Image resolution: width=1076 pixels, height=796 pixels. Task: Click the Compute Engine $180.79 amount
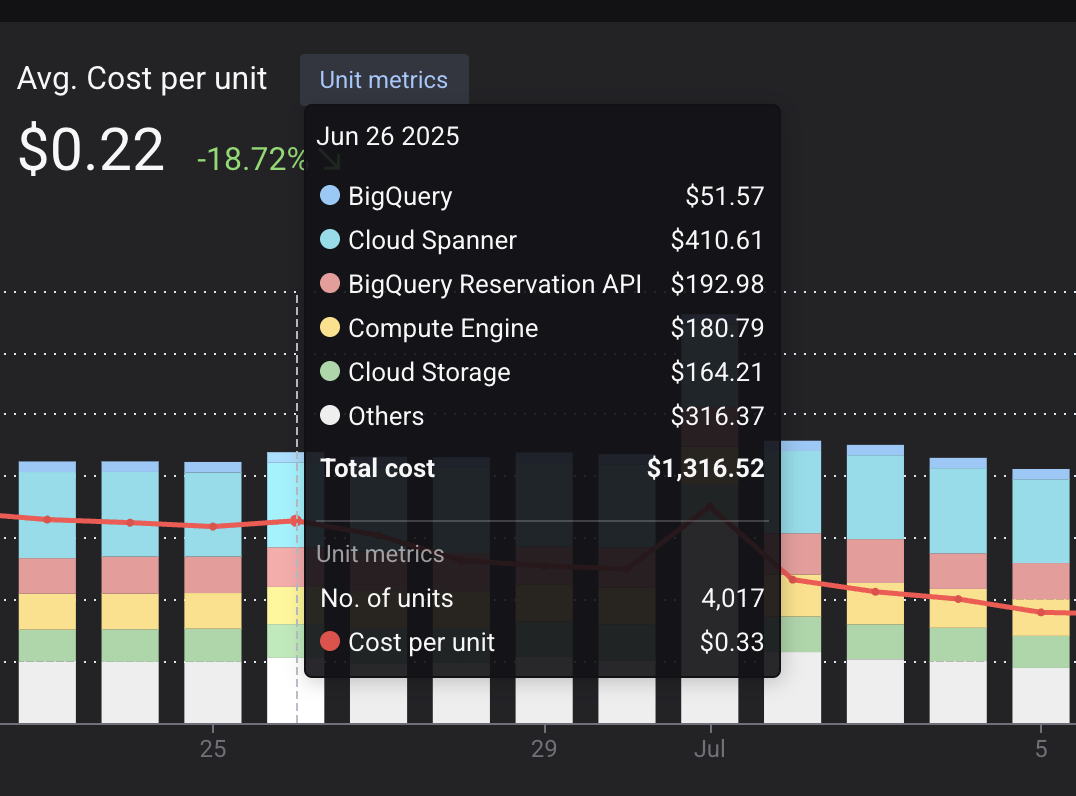[x=717, y=328]
